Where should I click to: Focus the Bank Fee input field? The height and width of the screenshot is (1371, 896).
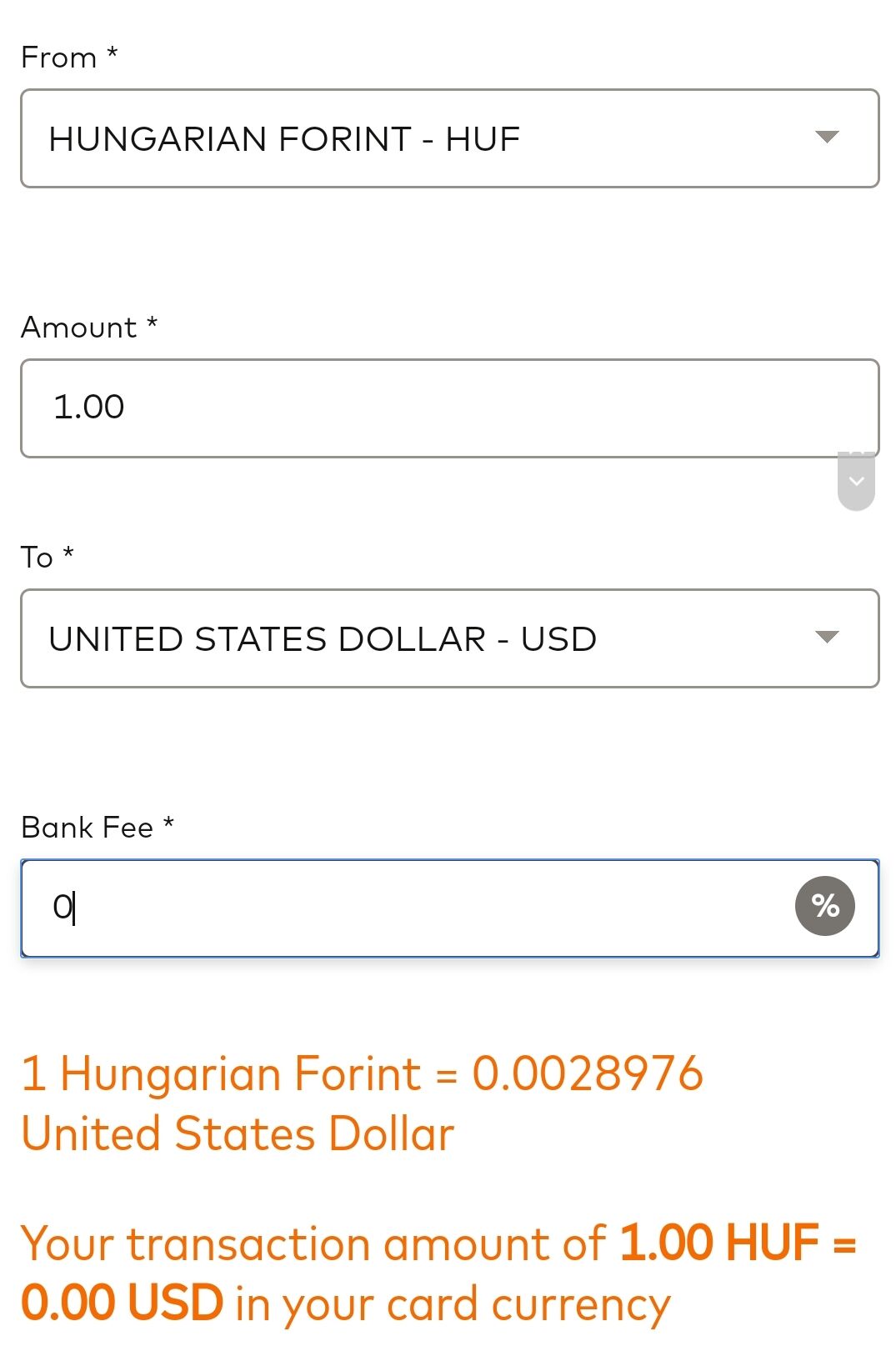click(450, 908)
